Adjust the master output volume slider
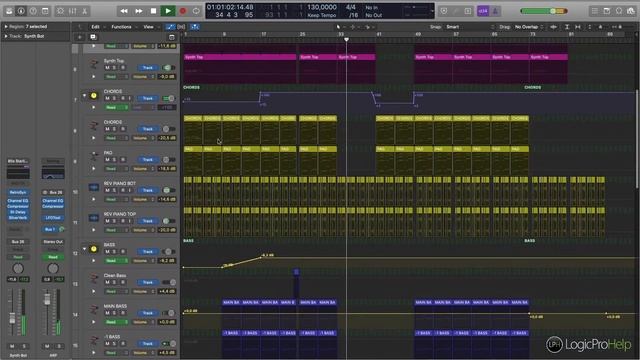This screenshot has height=360, width=640. tap(544, 11)
